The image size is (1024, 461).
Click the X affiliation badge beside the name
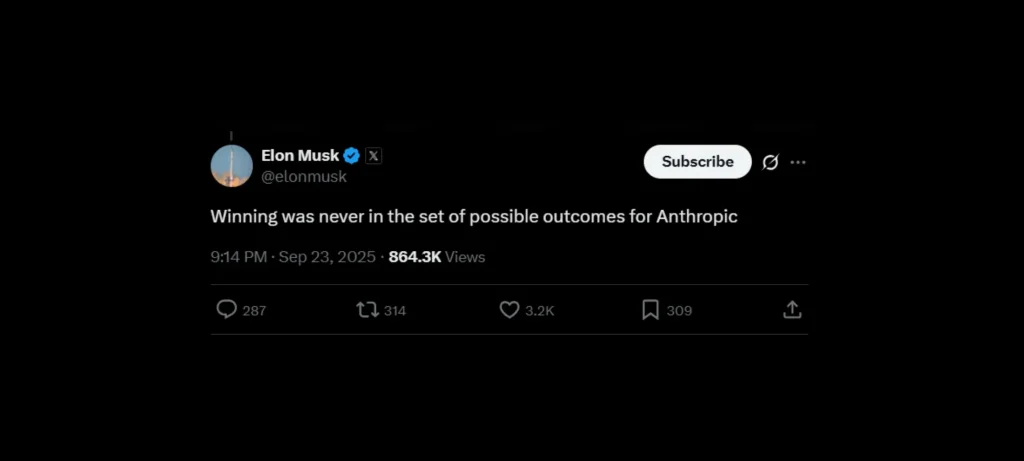pyautogui.click(x=373, y=156)
